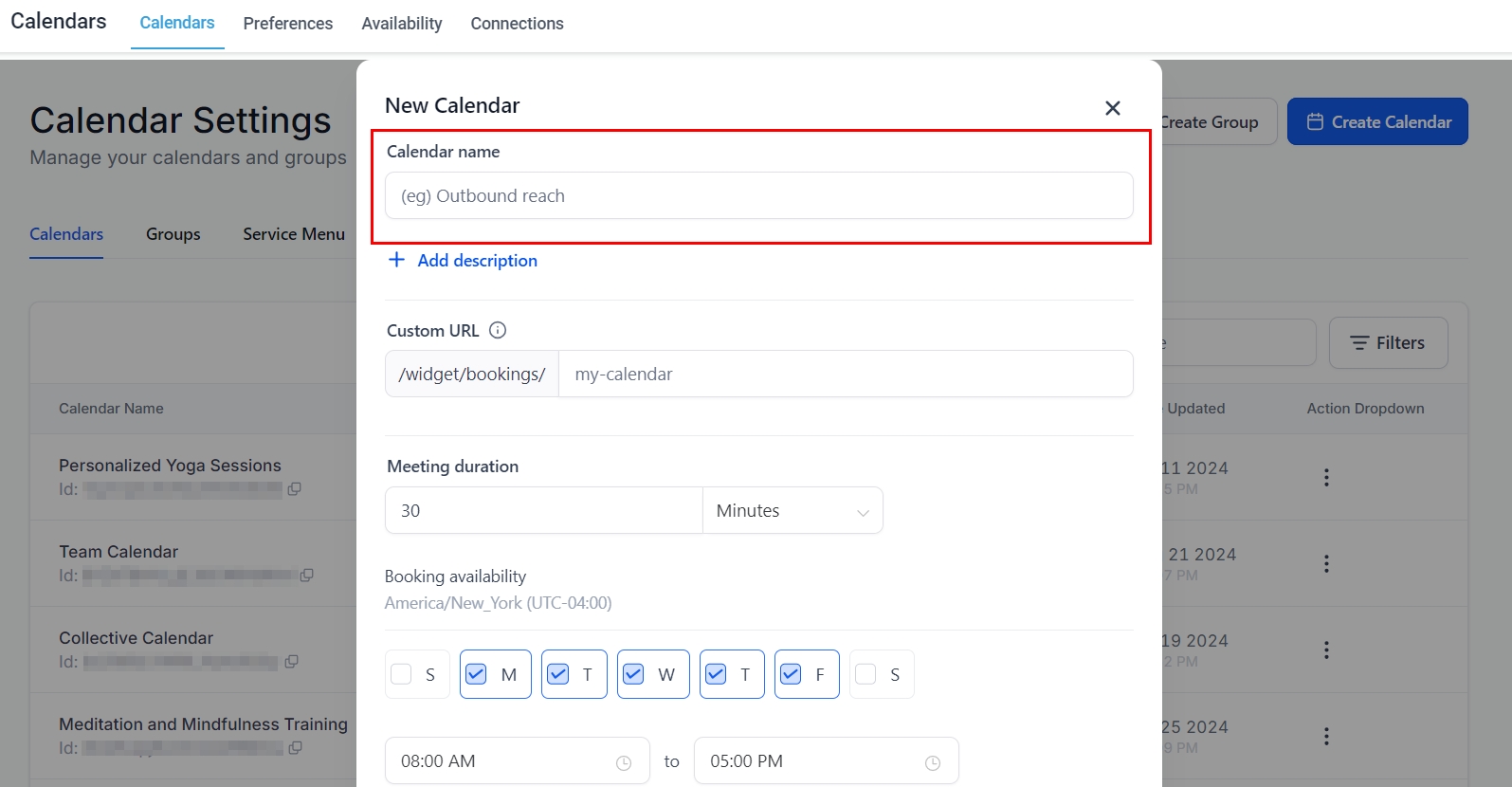Switch to the Preferences tab

[x=288, y=24]
